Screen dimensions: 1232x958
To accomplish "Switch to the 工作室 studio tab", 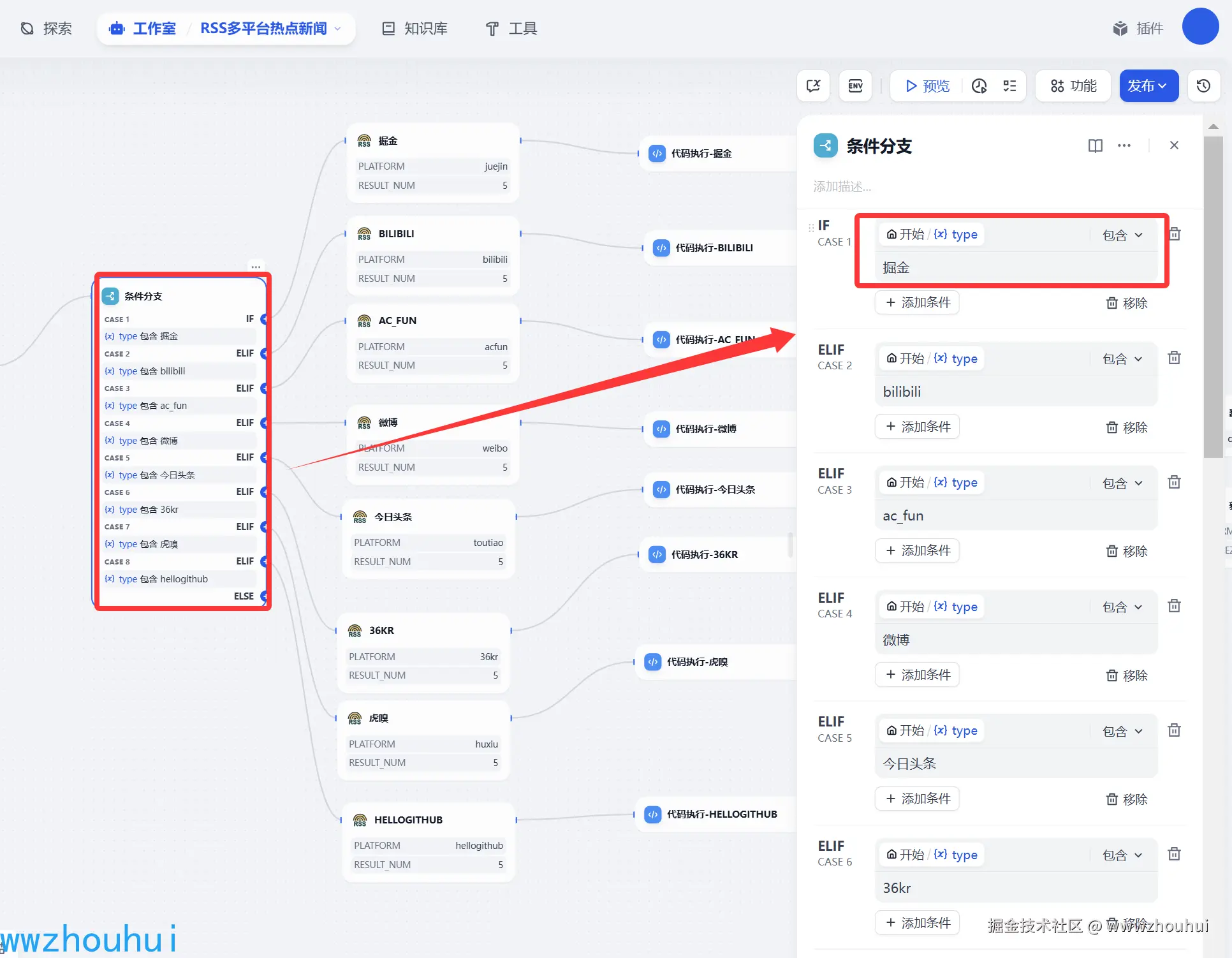I will [x=142, y=29].
